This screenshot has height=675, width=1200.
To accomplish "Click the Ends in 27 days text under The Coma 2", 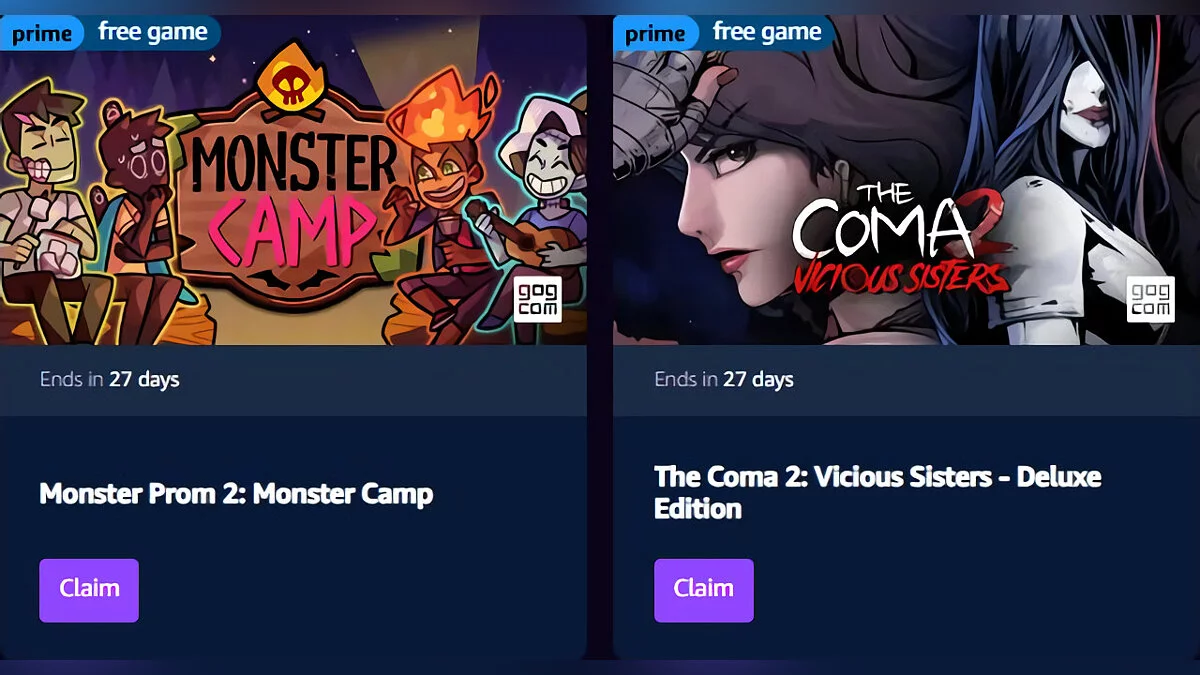I will point(724,380).
